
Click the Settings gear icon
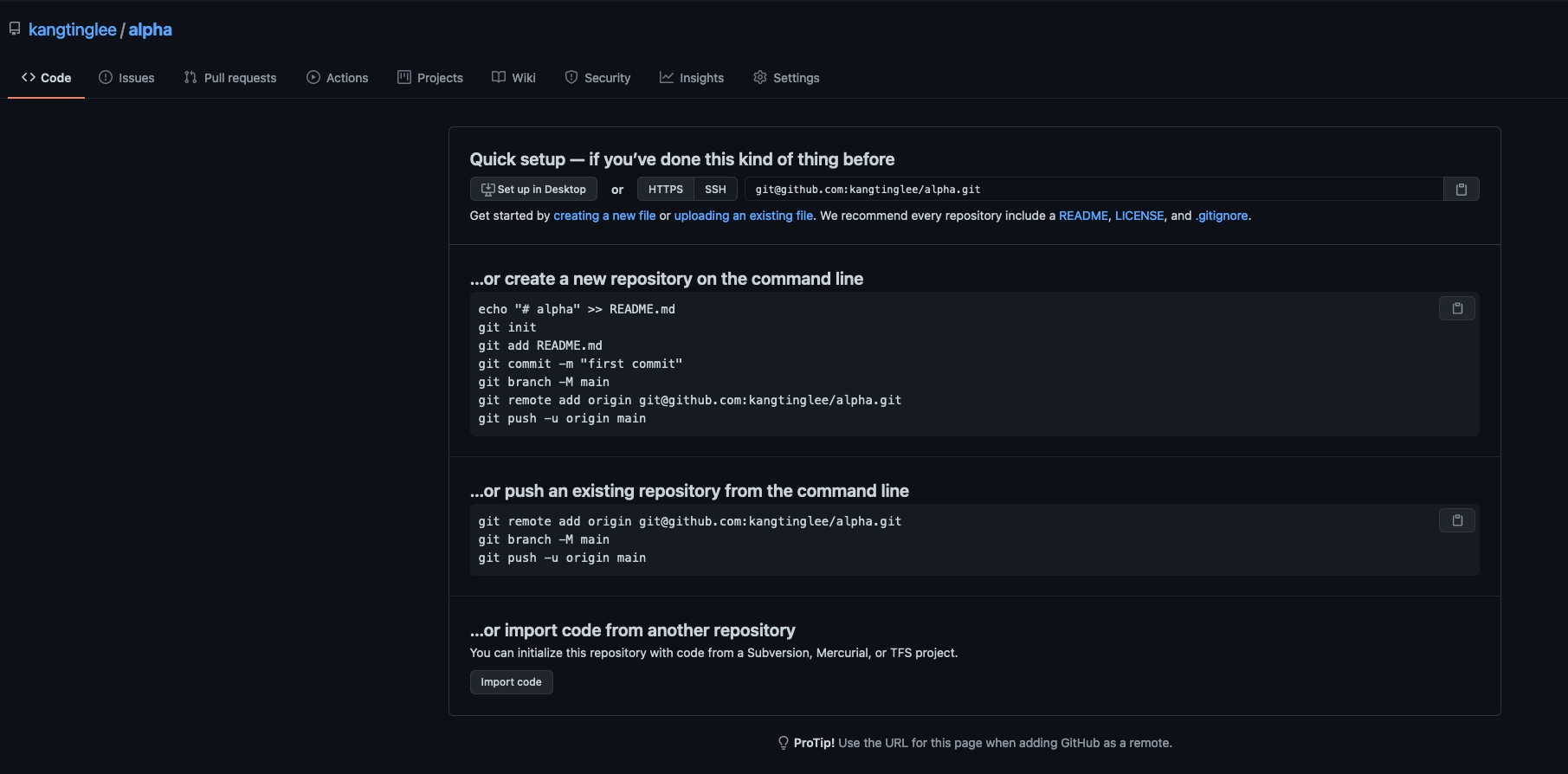(760, 77)
